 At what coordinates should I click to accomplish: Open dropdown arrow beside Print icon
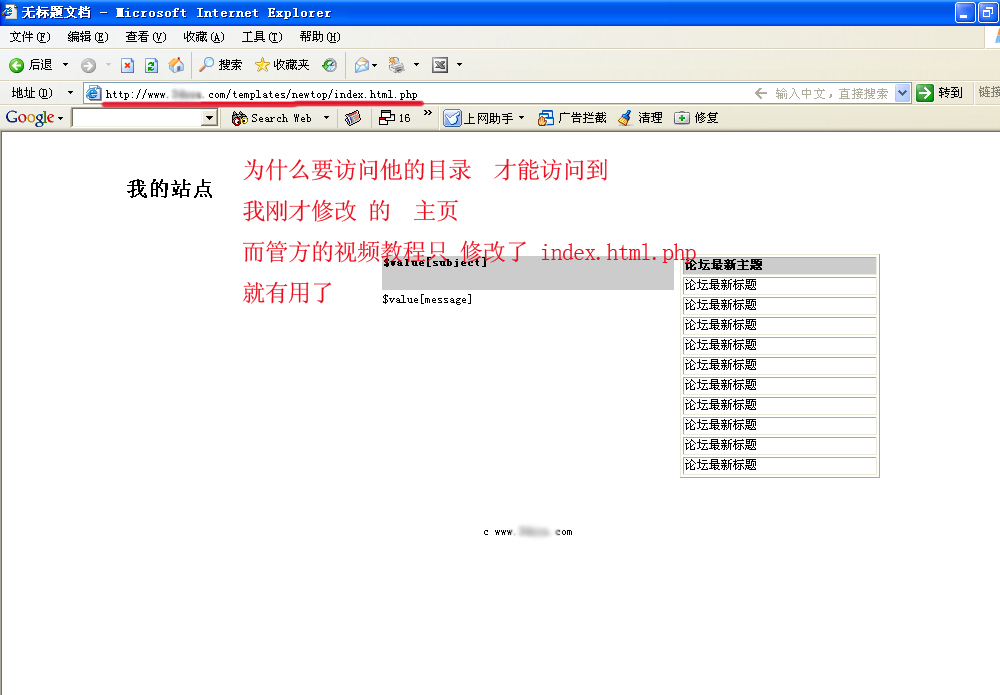[416, 65]
